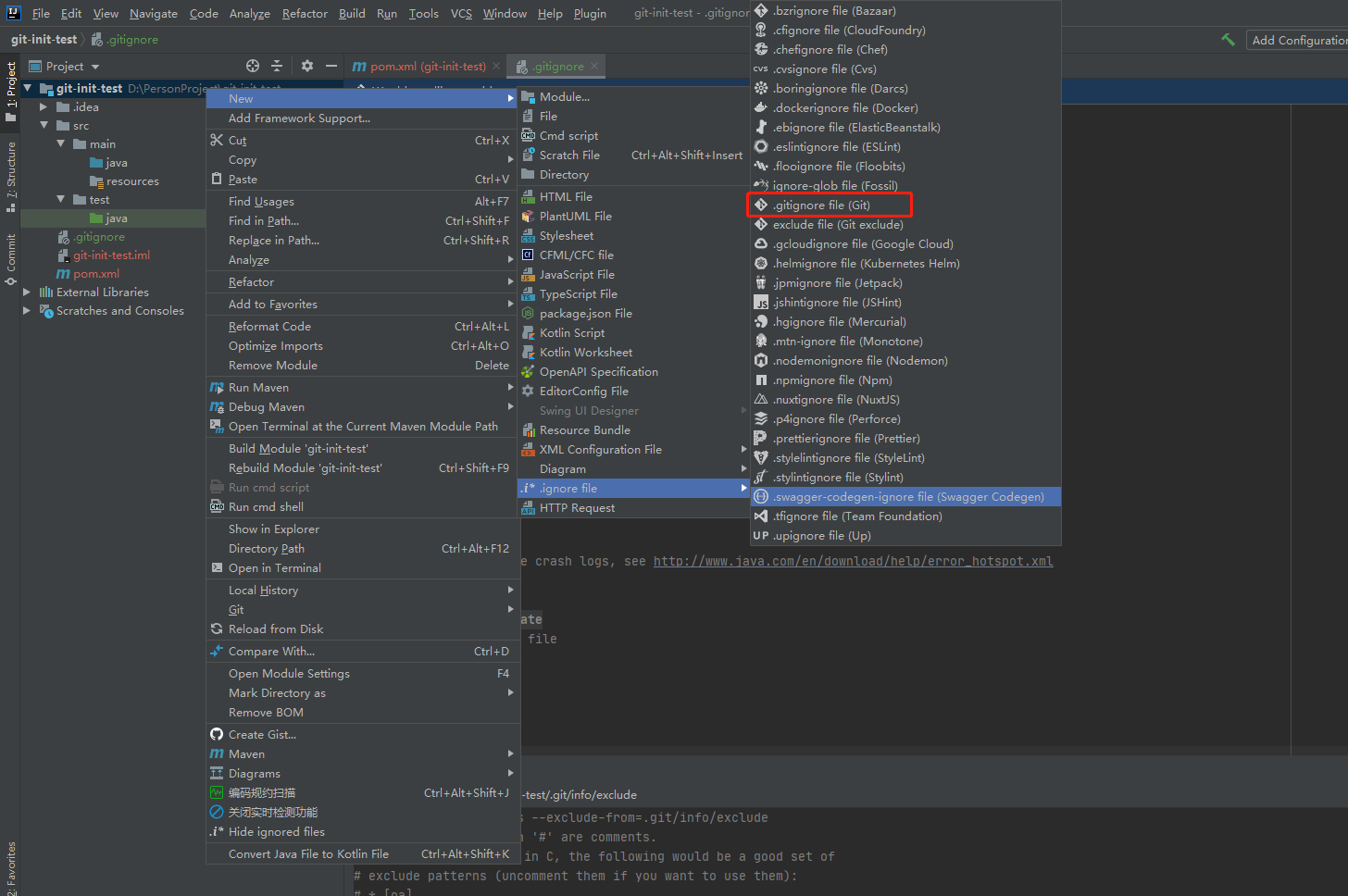This screenshot has height=896, width=1348.
Task: Click the locate-in-project target icon
Action: point(253,66)
